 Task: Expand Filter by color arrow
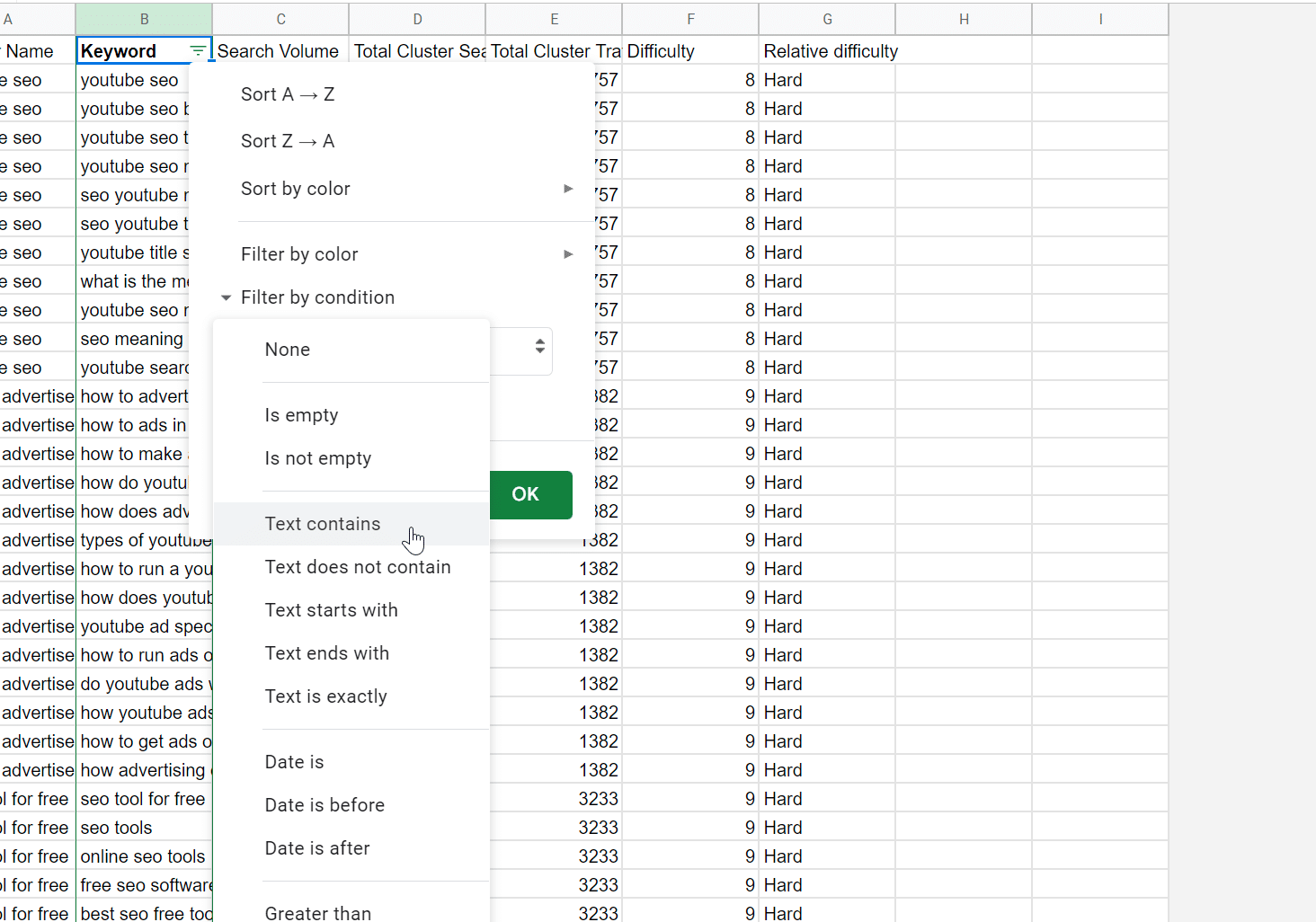tap(568, 254)
